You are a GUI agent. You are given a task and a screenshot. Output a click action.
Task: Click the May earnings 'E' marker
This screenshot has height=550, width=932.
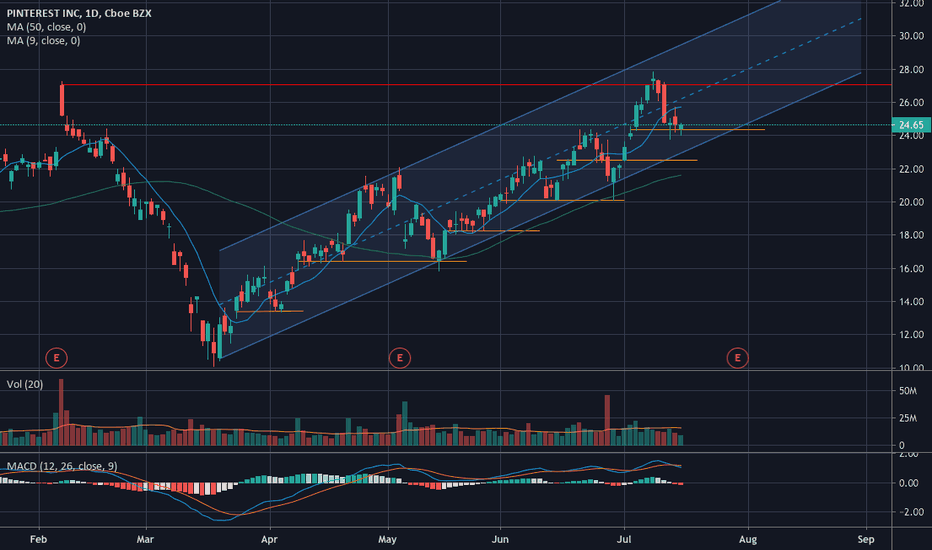(399, 358)
